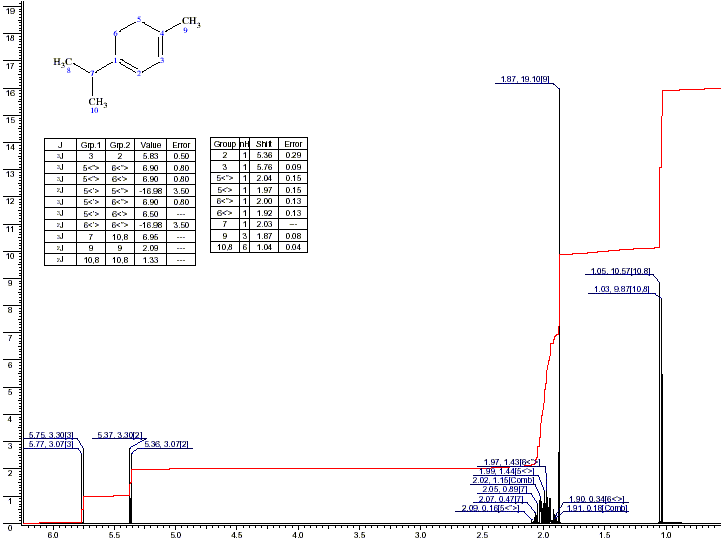
Task: Click the J table error cell '0.50'
Action: [181, 156]
